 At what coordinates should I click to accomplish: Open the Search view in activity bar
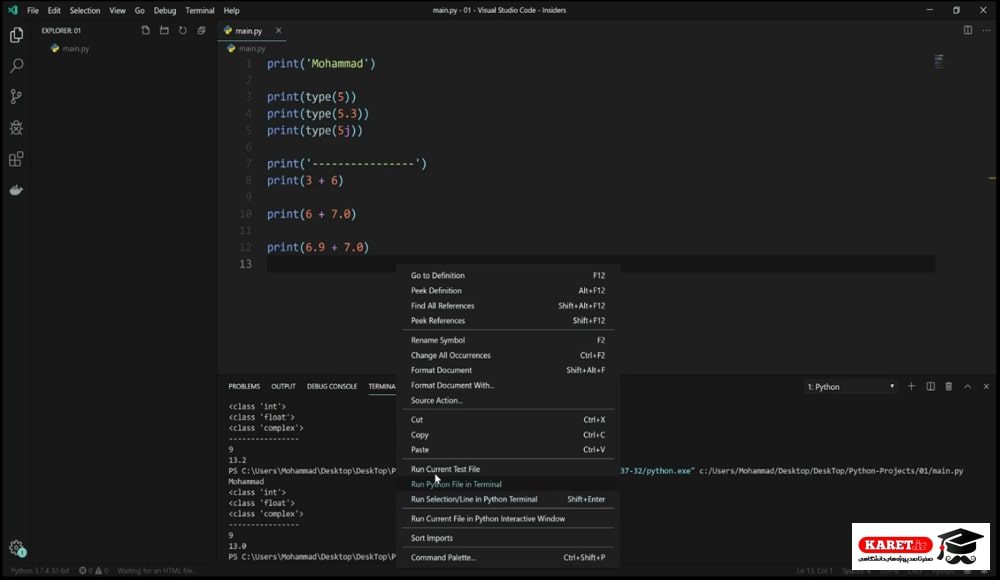pyautogui.click(x=17, y=66)
